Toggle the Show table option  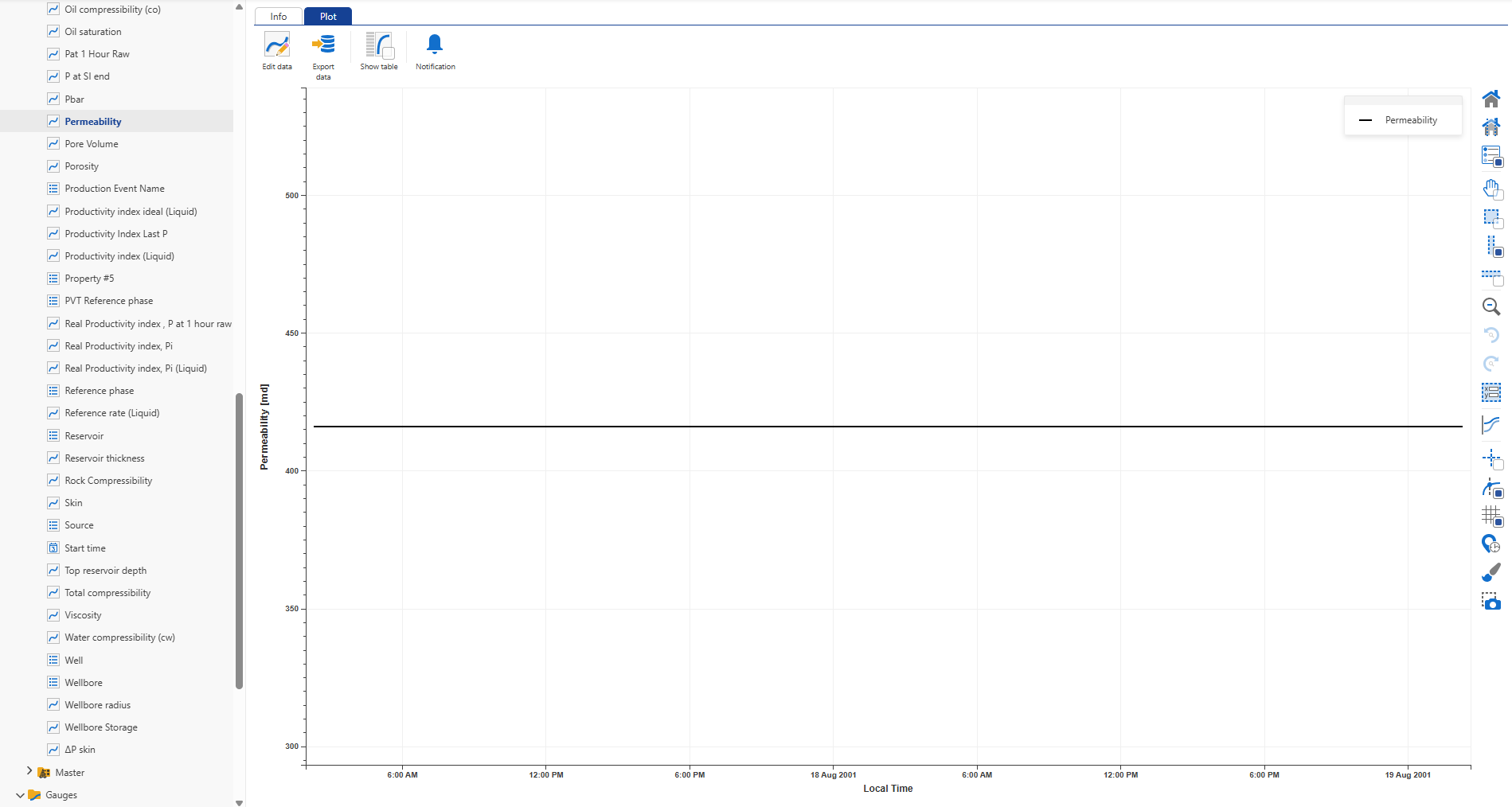pos(379,45)
